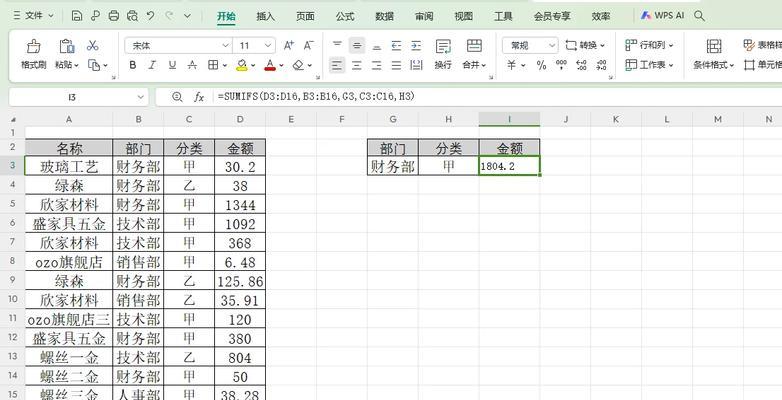
Task: Increase indent in the cell
Action: (416, 46)
